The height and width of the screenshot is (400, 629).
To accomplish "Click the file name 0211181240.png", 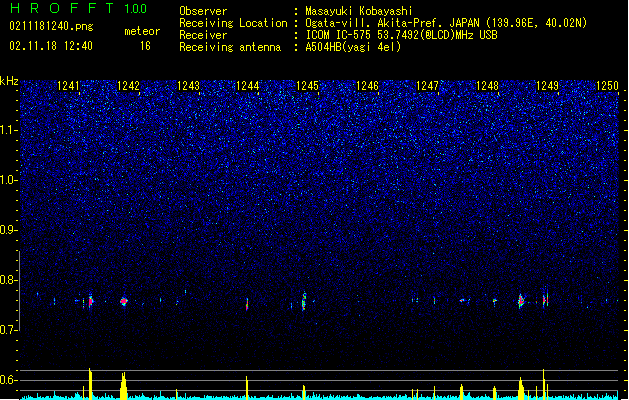I will [51, 27].
